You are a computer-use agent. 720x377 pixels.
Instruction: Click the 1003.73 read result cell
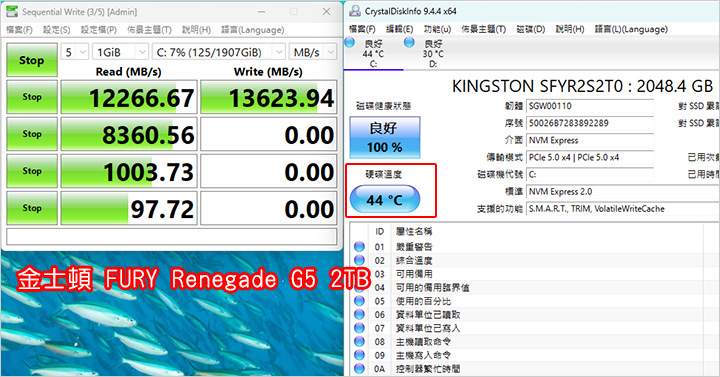[129, 171]
